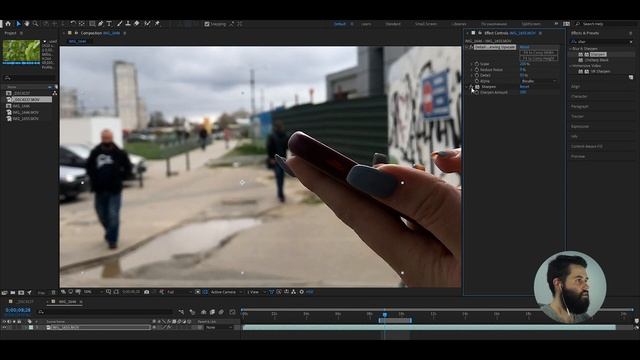Image resolution: width=640 pixels, height=360 pixels.
Task: Open the timeline Graph Editor icon
Action: [x=232, y=312]
